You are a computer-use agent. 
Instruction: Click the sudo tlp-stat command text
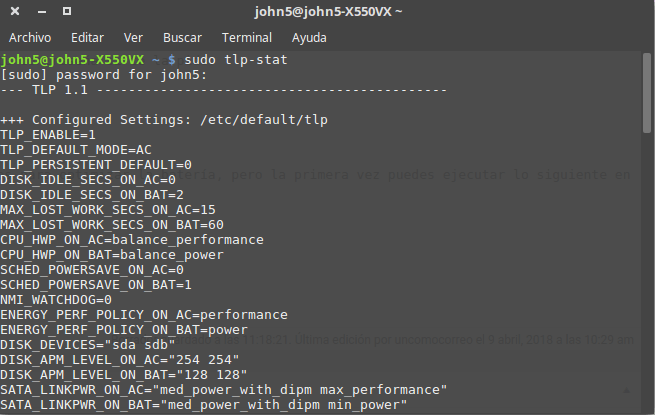pos(236,60)
